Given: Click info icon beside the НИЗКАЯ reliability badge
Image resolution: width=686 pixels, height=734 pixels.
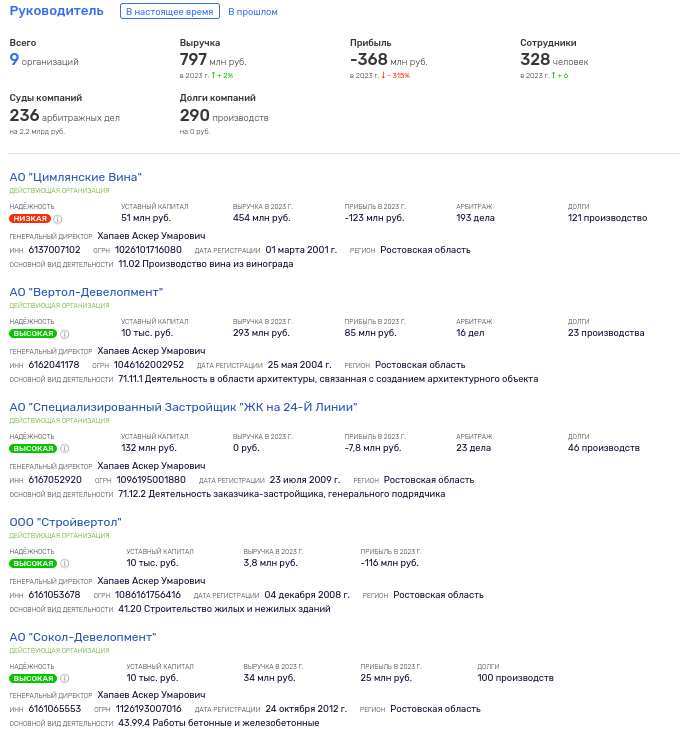Looking at the screenshot, I should click(58, 219).
